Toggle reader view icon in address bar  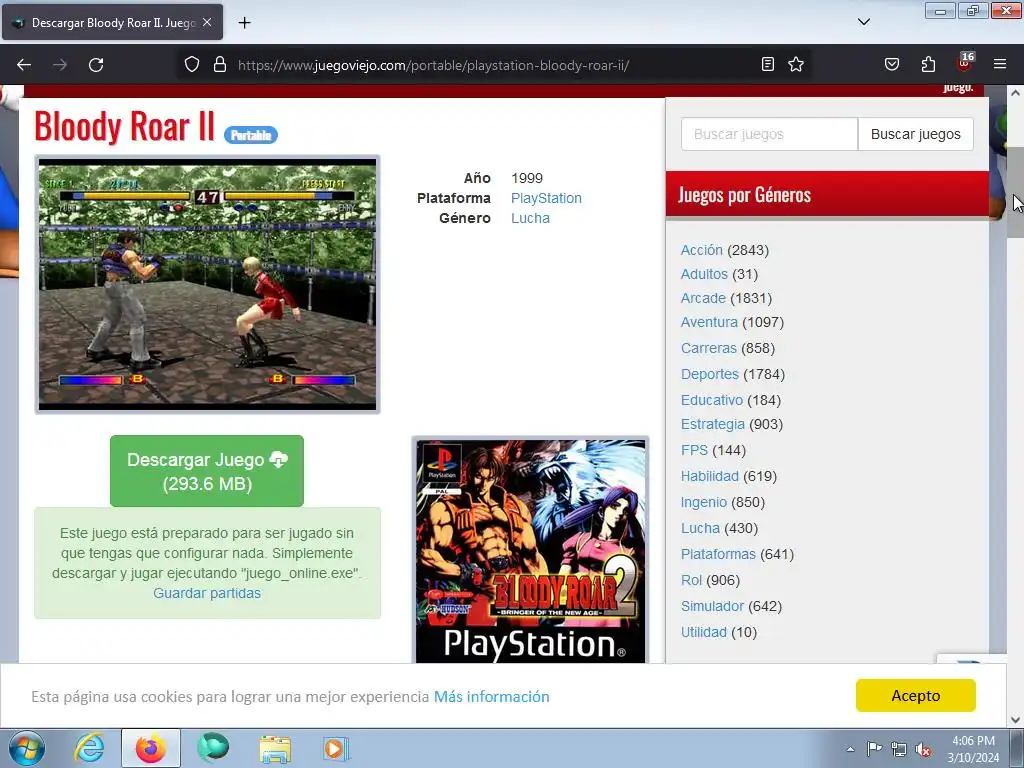click(768, 64)
